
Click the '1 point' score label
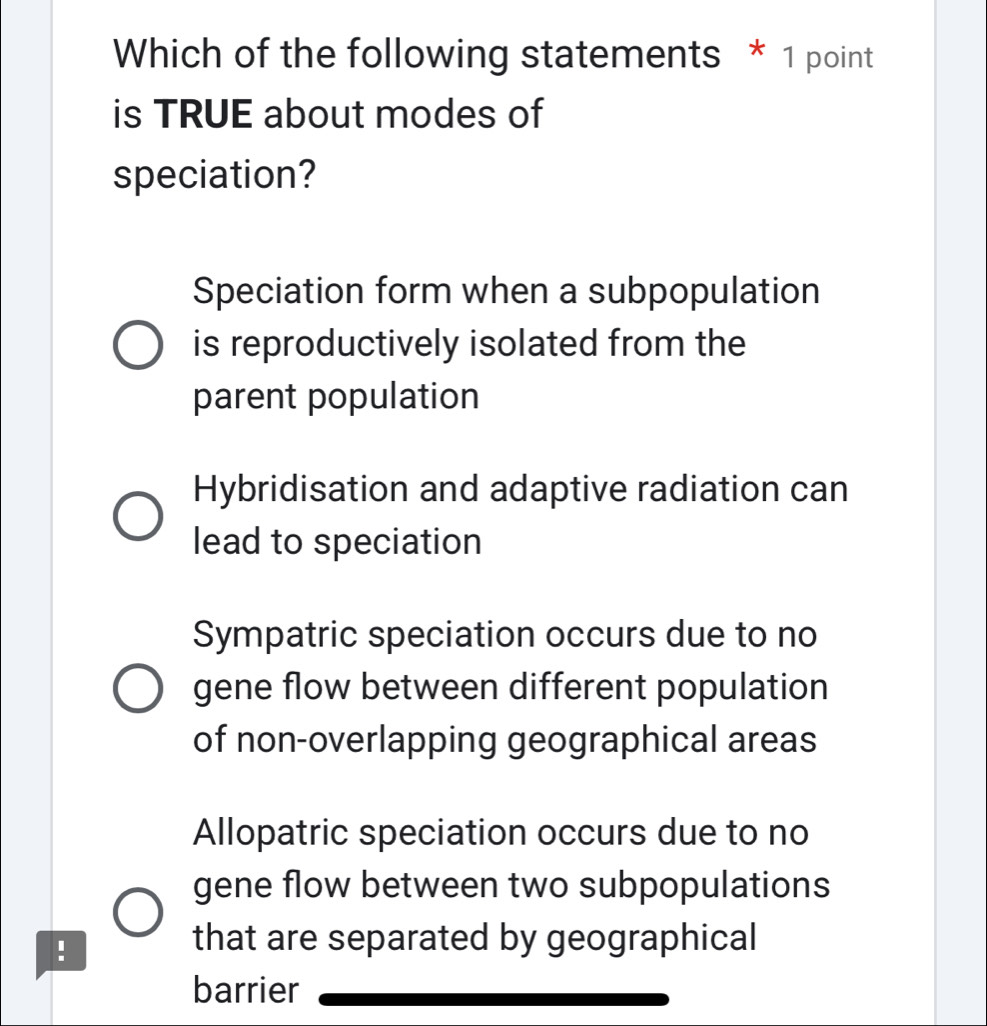coord(828,57)
